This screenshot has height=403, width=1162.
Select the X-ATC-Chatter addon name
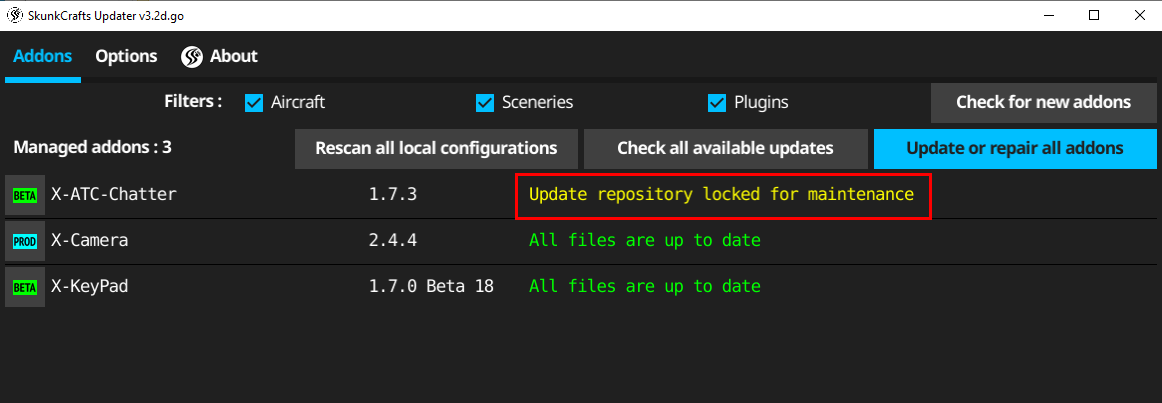pos(113,195)
